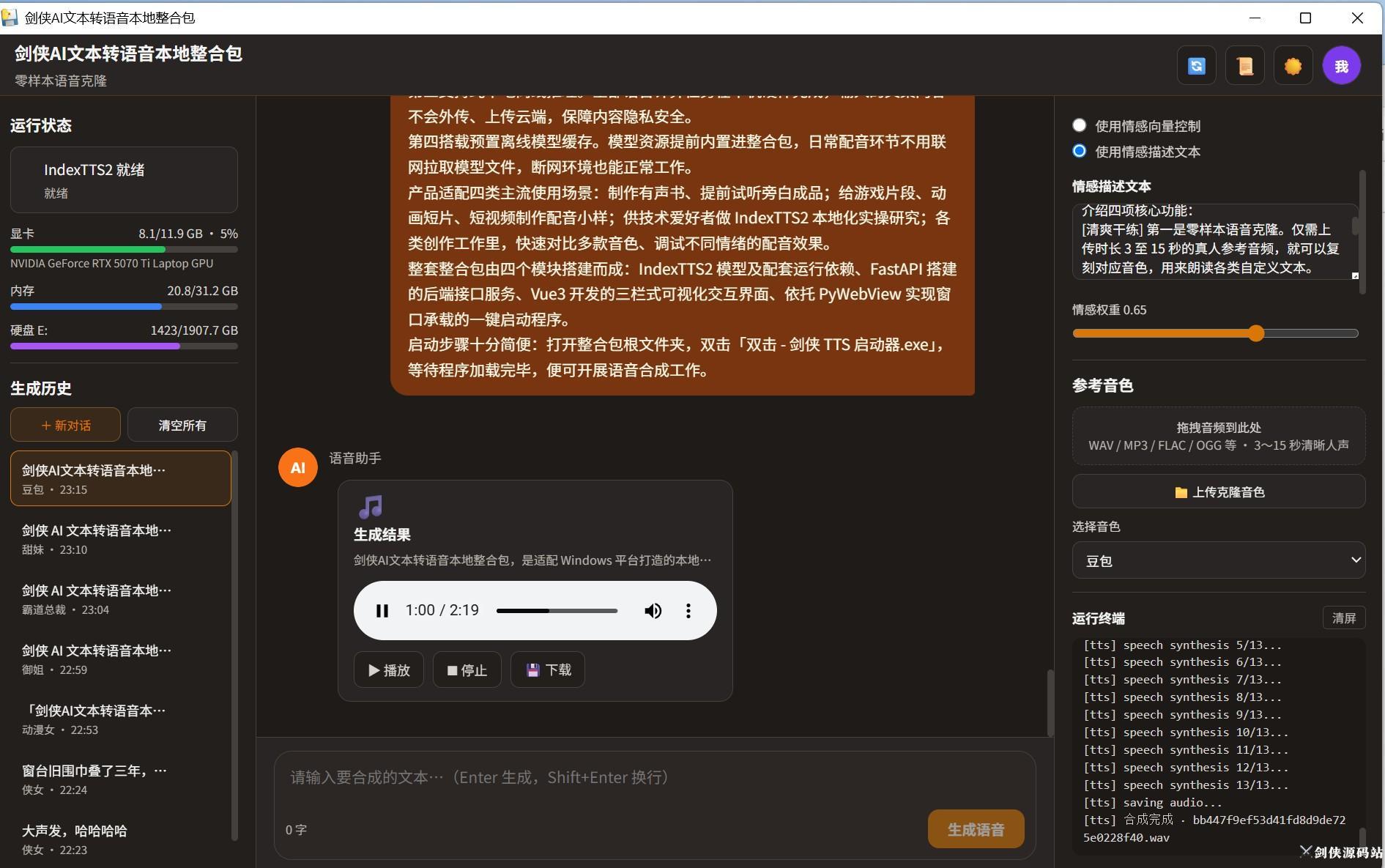Click the 上传克隆音色 folder icon
The image size is (1385, 868).
click(1181, 492)
